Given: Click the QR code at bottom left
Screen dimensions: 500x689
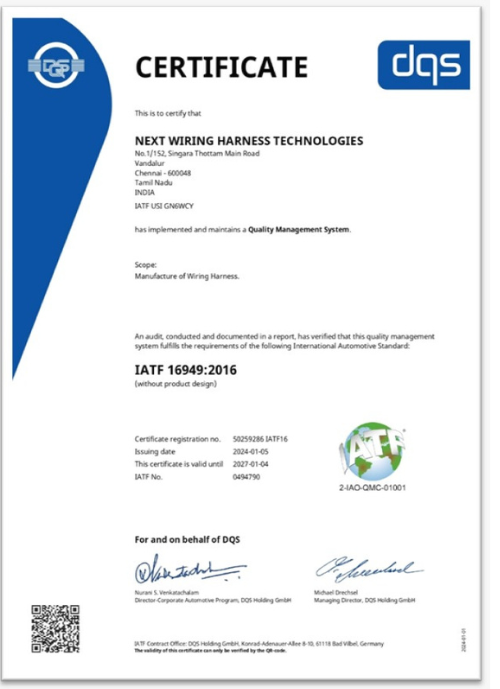Looking at the screenshot, I should coord(55,629).
